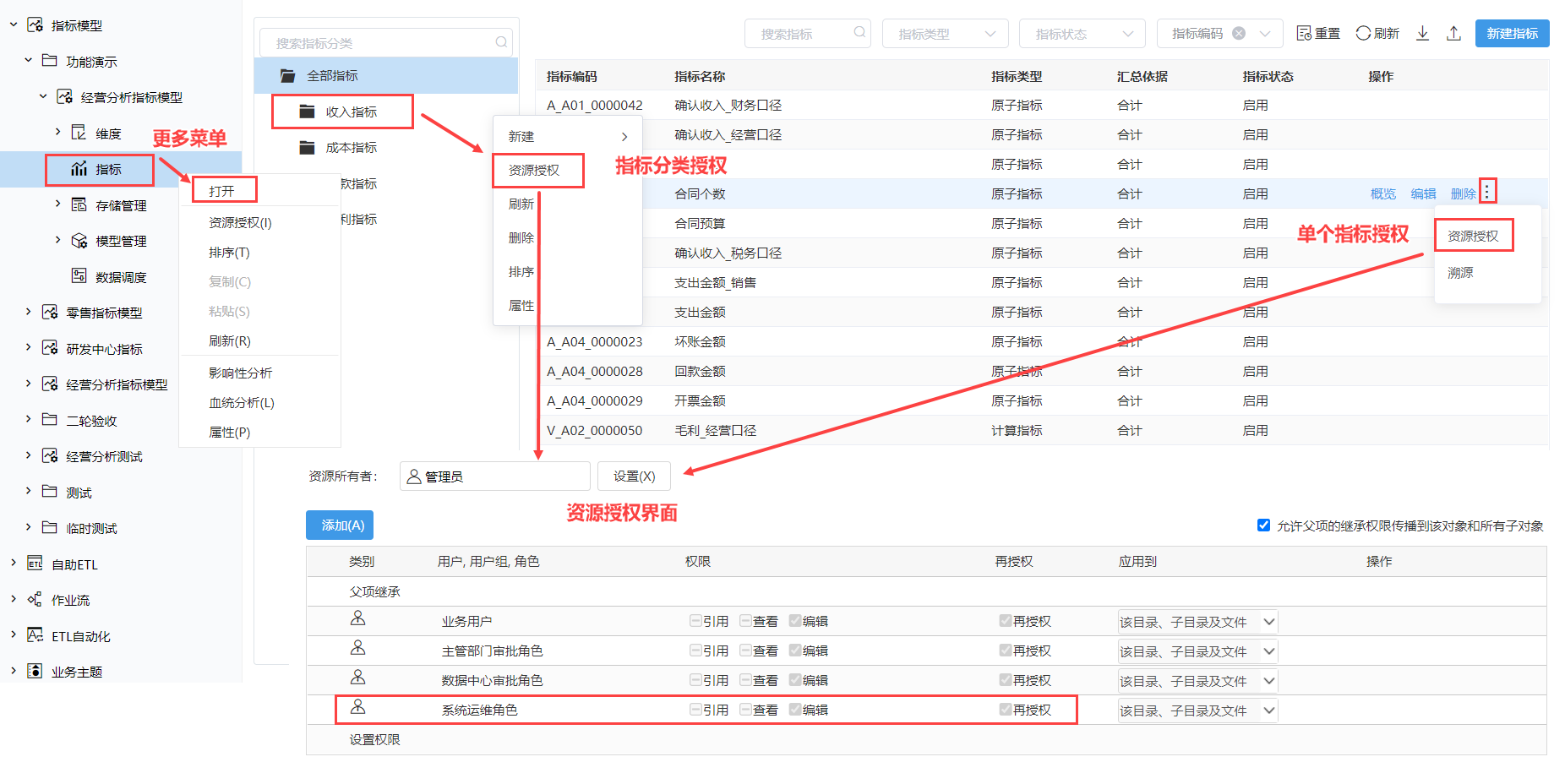Toggle the 允许父项的继承权限传播 checkbox
The height and width of the screenshot is (784, 1565).
point(1263,525)
